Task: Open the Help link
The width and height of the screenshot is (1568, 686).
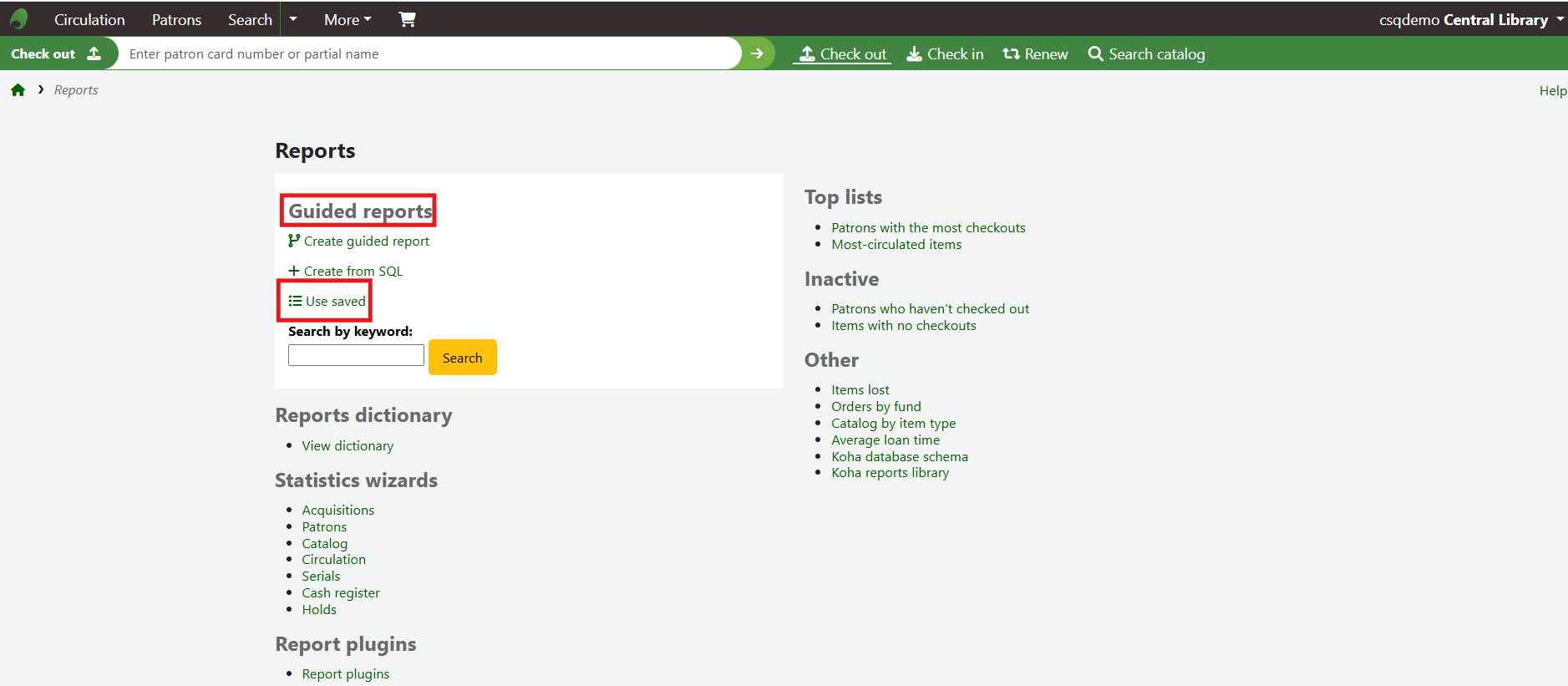Action: [1552, 91]
